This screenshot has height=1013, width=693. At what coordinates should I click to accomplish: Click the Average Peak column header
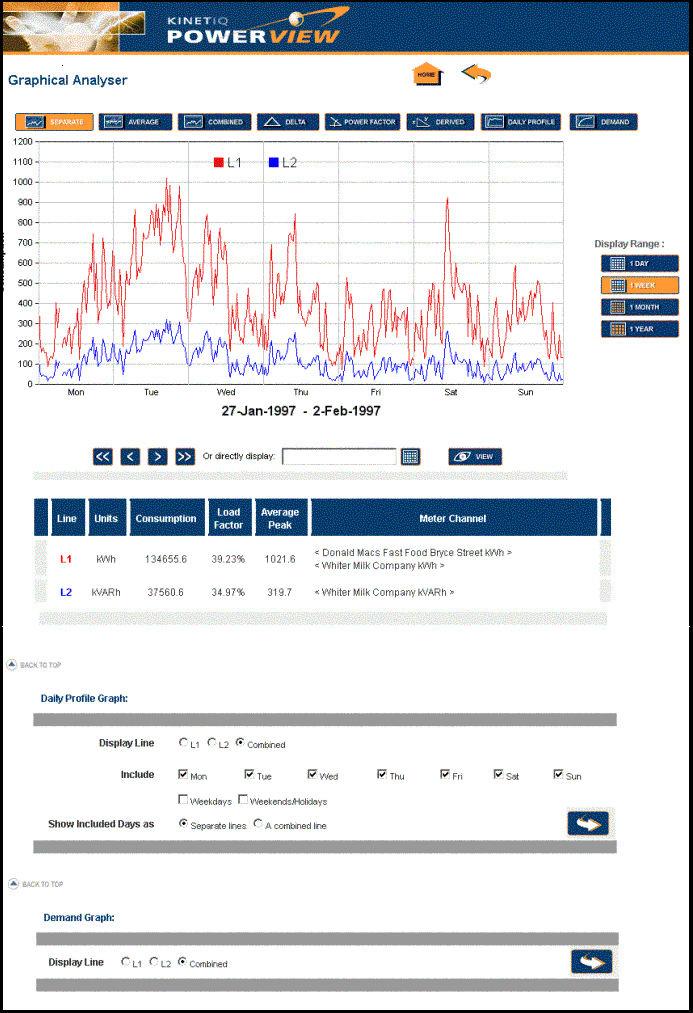coord(281,518)
